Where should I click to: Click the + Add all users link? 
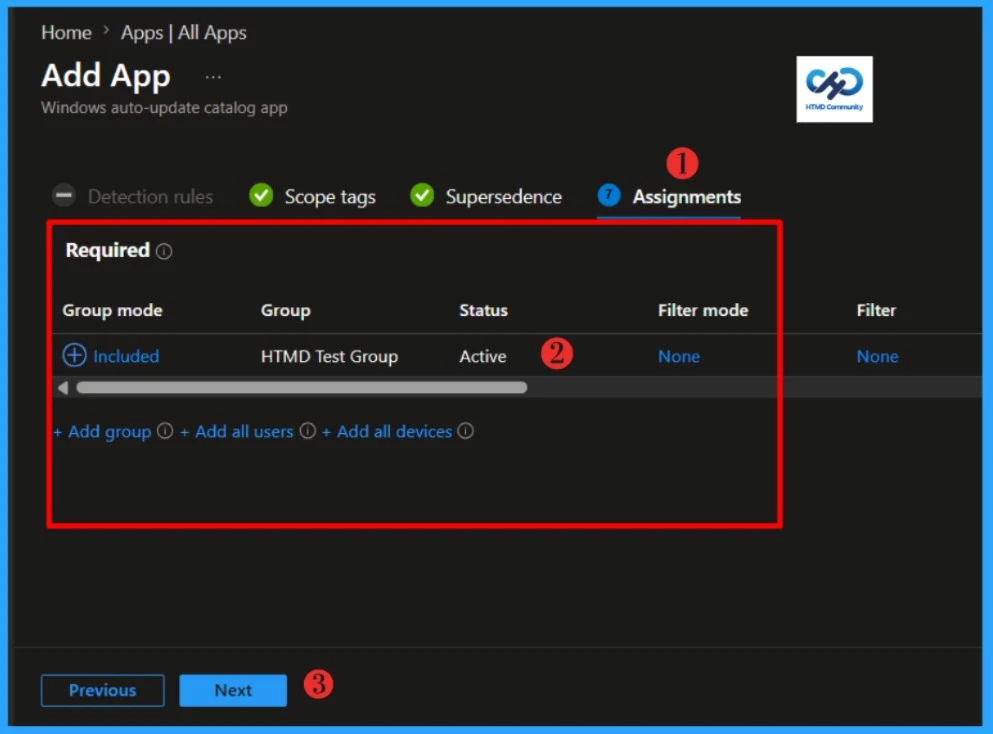point(237,432)
